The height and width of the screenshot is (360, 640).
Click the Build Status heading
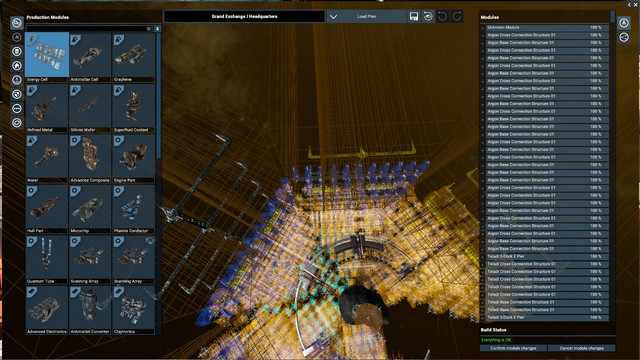tap(493, 330)
